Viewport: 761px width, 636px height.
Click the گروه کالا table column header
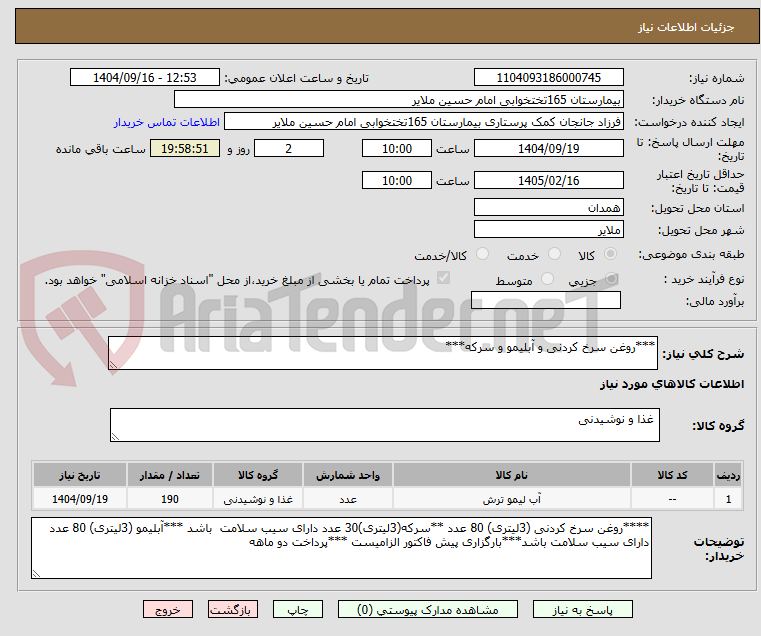258,475
